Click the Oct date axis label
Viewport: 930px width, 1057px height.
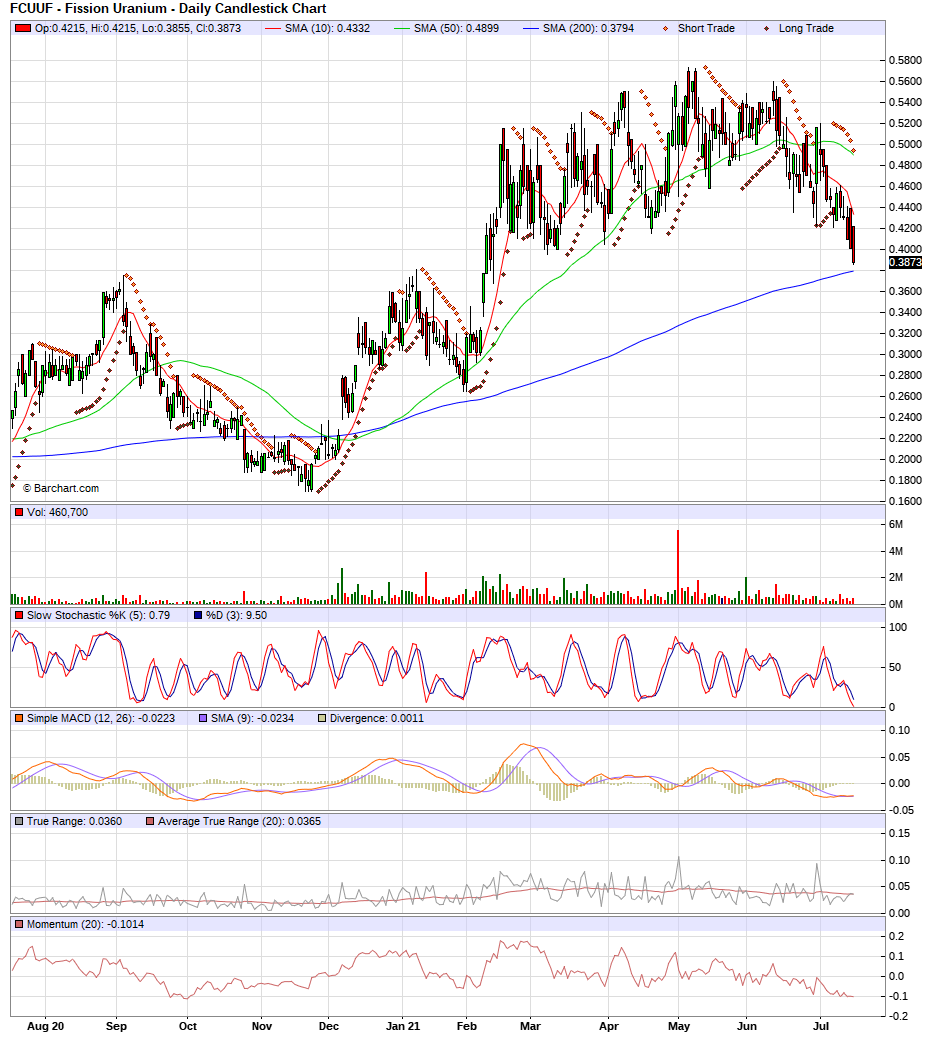pos(188,1027)
